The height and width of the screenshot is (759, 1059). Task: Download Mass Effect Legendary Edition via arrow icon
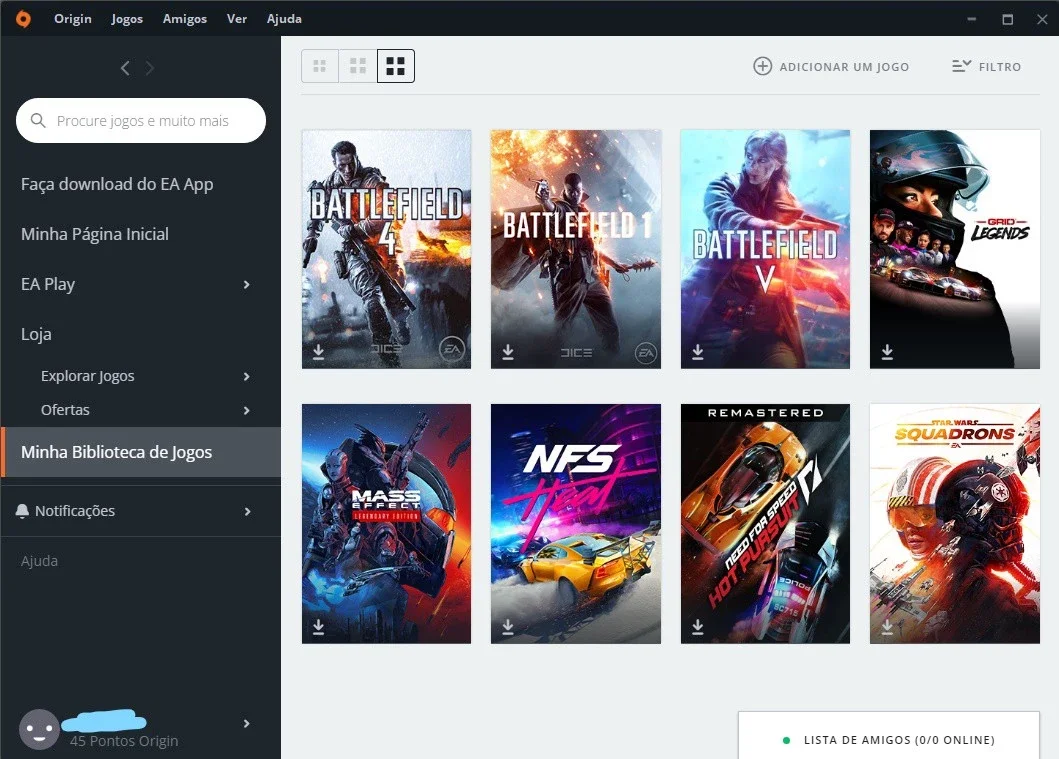click(x=319, y=627)
